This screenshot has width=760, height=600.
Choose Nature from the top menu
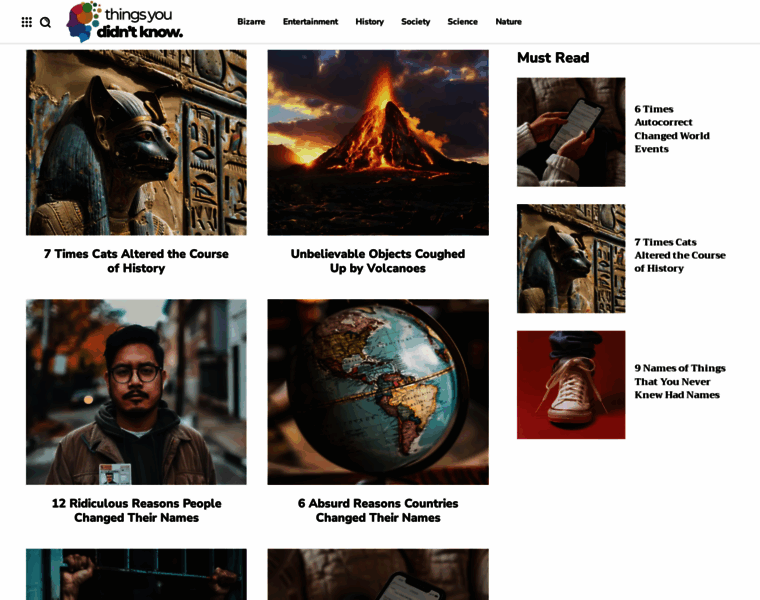pyautogui.click(x=508, y=22)
